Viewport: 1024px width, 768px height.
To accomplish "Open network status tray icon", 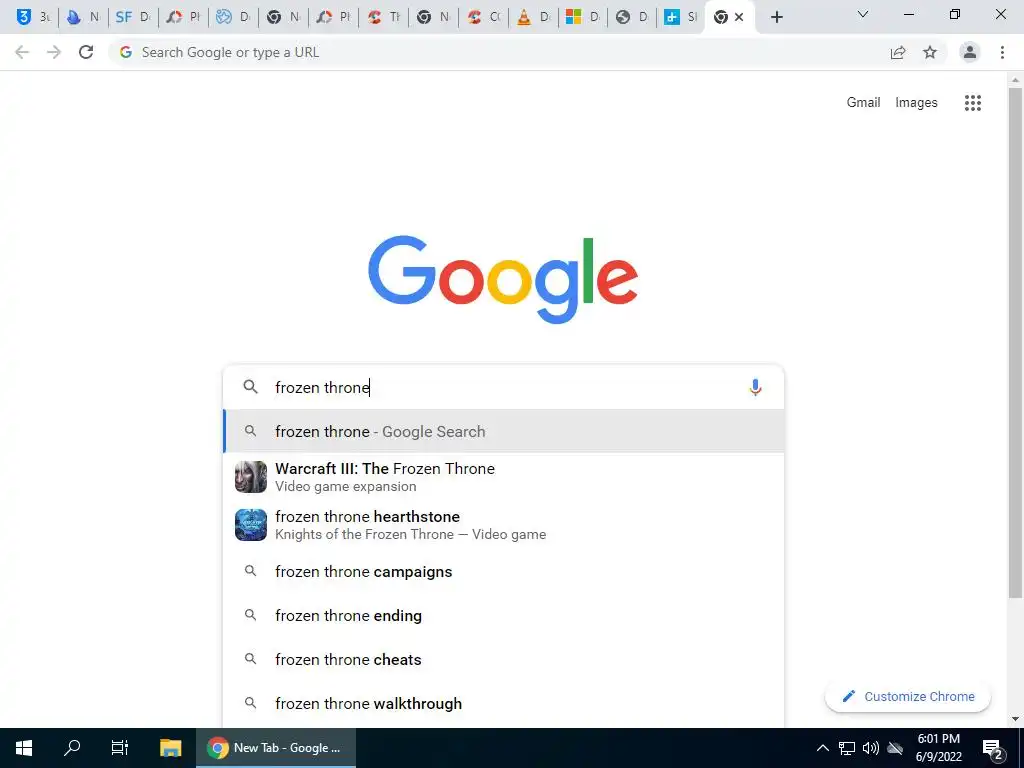I will point(847,748).
